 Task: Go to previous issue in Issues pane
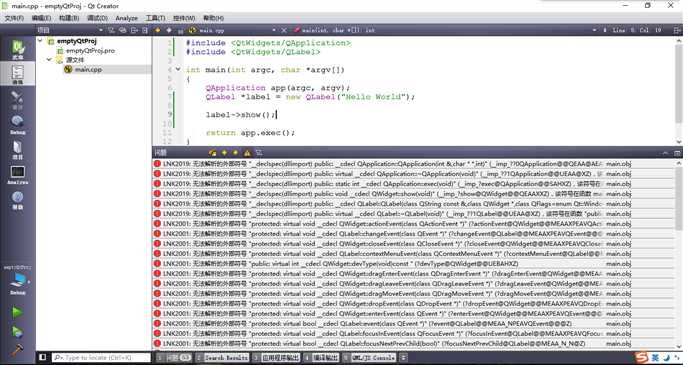(x=224, y=152)
